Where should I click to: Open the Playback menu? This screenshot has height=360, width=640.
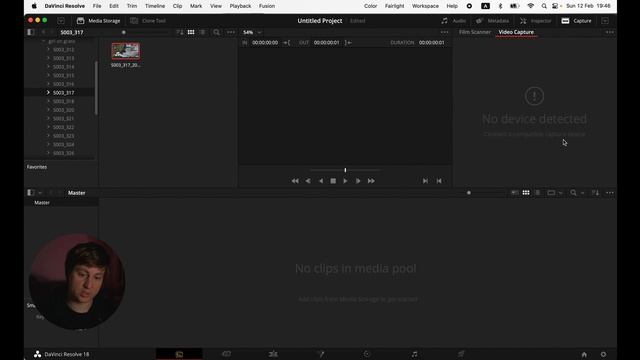pyautogui.click(x=240, y=6)
